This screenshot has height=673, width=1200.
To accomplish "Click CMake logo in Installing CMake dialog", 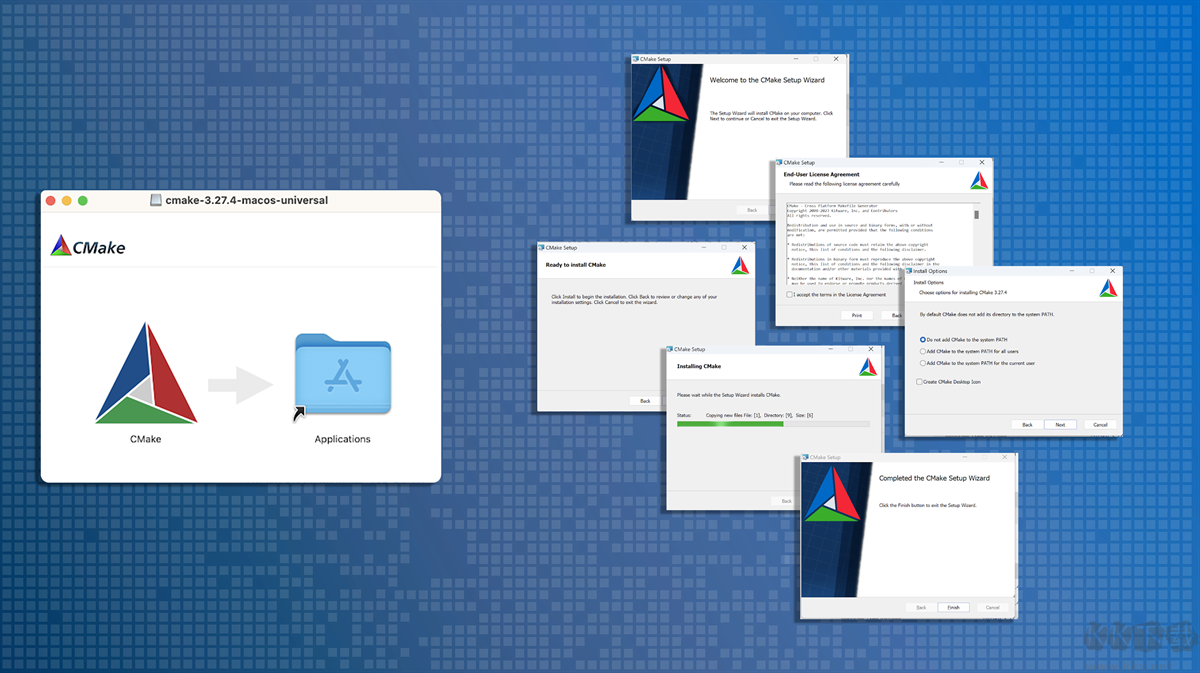I will click(868, 366).
